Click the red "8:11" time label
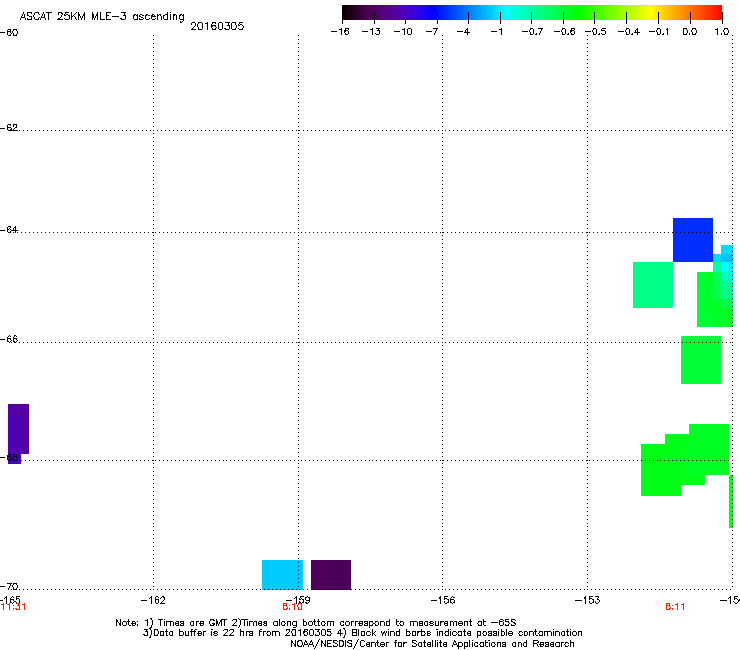The width and height of the screenshot is (740, 650). coord(675,607)
